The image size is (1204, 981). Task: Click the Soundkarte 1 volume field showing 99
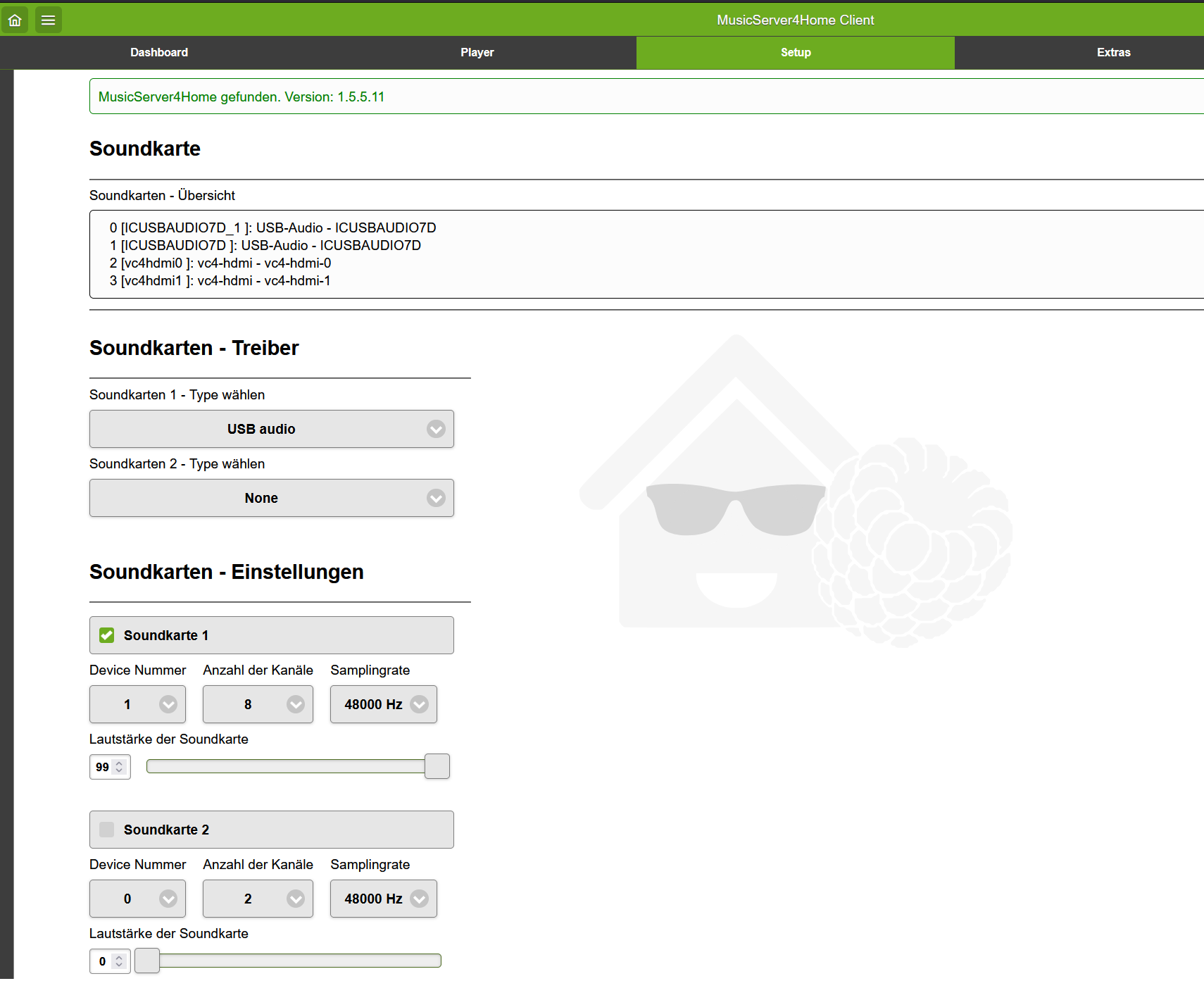pos(110,767)
